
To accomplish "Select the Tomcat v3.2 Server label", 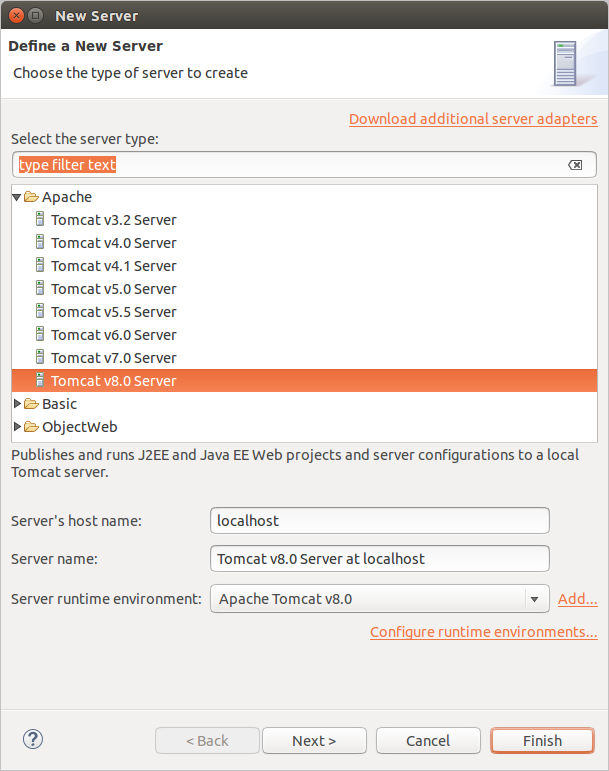I will (114, 220).
